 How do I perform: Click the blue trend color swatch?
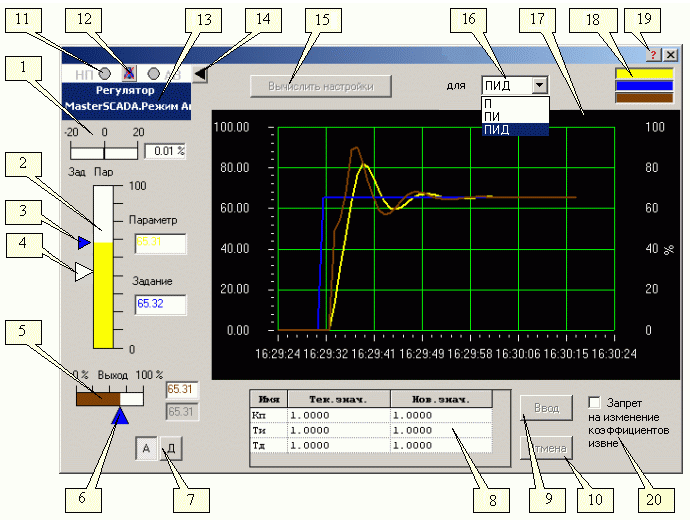(x=644, y=86)
